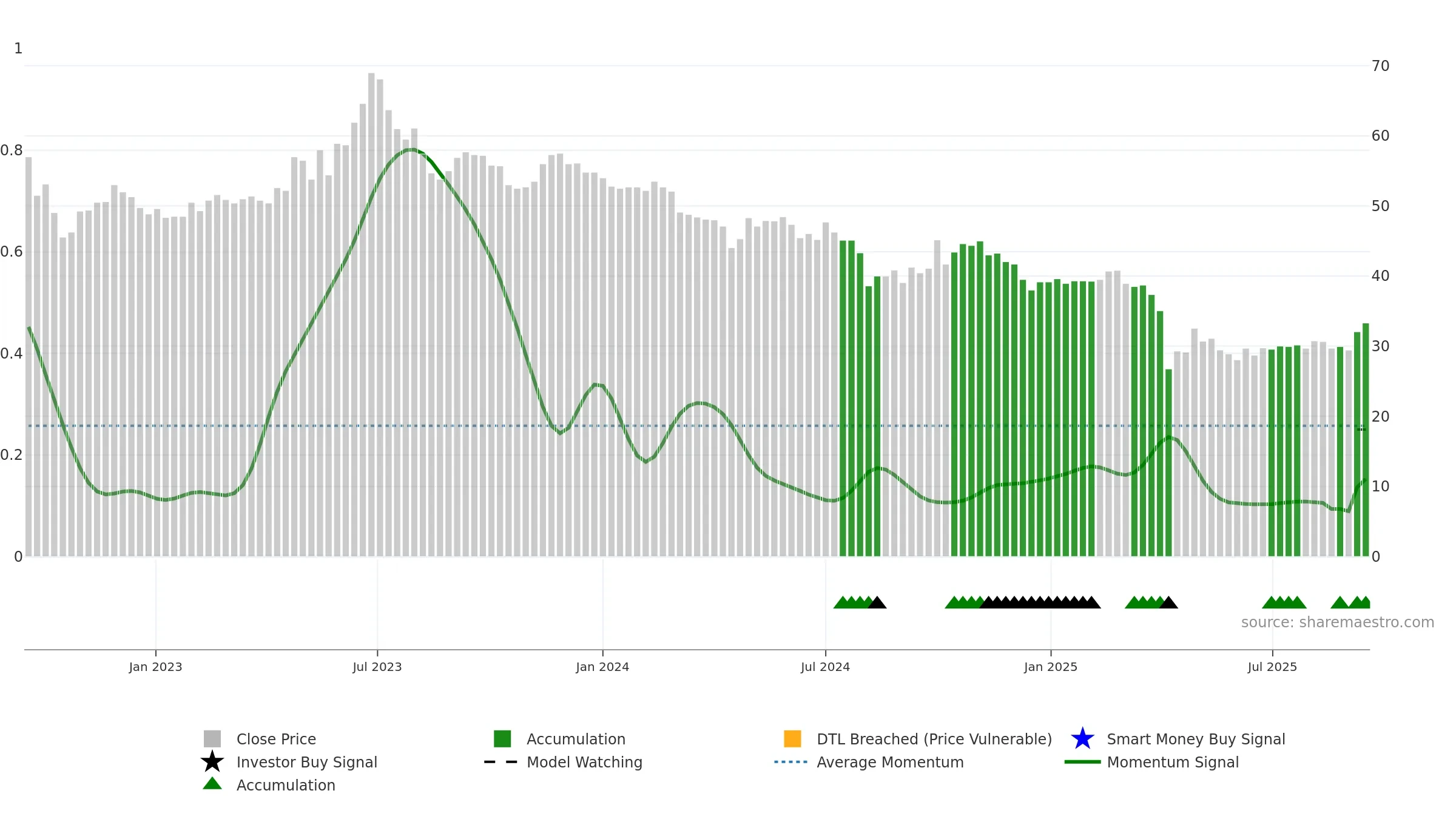Click the tallest gray price bar
The width and height of the screenshot is (1456, 819).
[x=371, y=314]
